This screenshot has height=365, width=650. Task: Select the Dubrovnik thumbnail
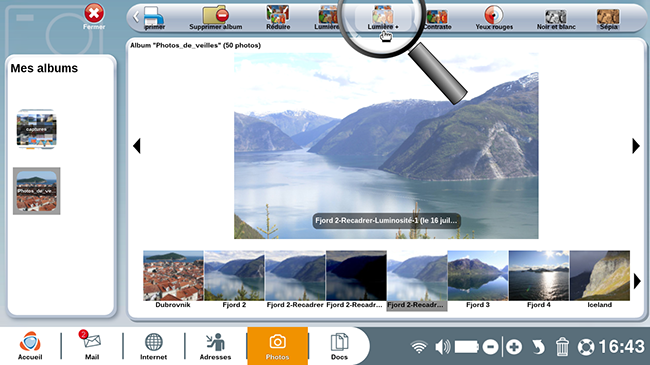coord(173,275)
